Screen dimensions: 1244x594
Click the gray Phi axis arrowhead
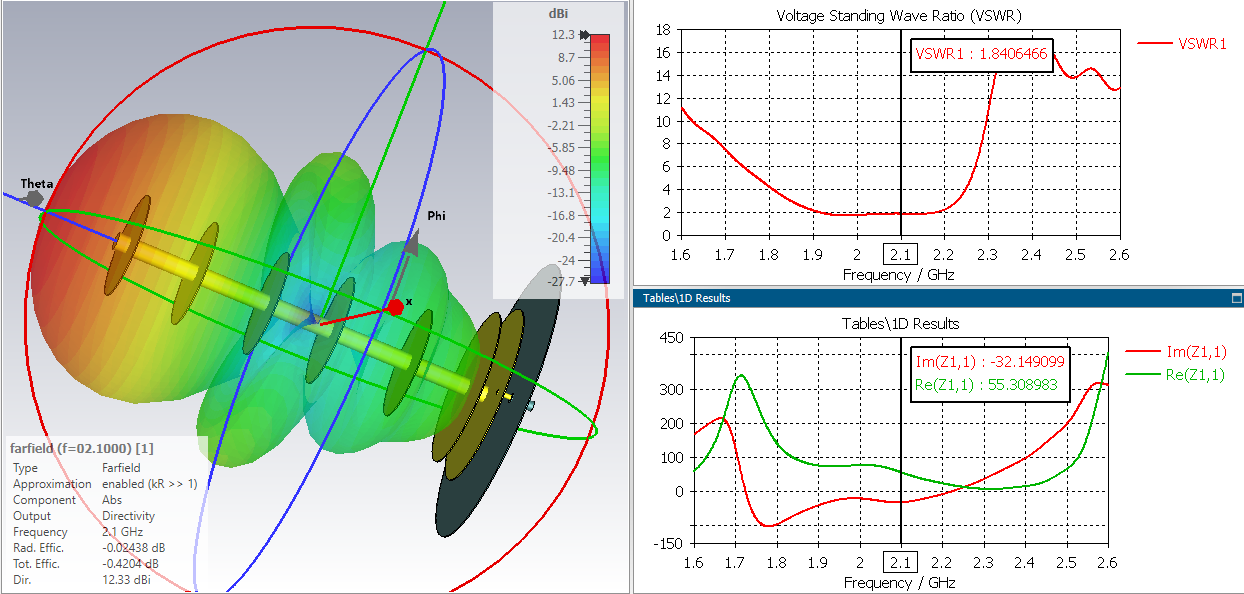click(413, 245)
